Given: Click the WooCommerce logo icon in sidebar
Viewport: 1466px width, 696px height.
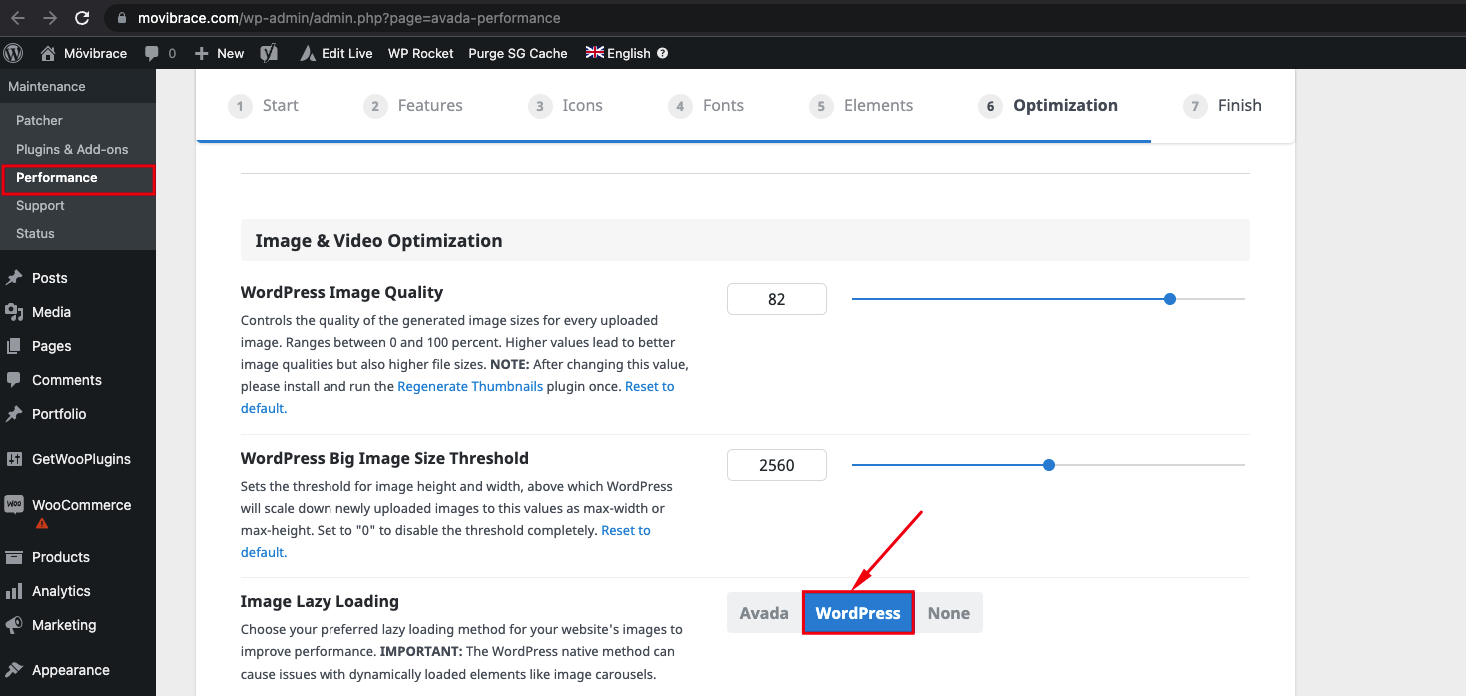Looking at the screenshot, I should pyautogui.click(x=14, y=504).
